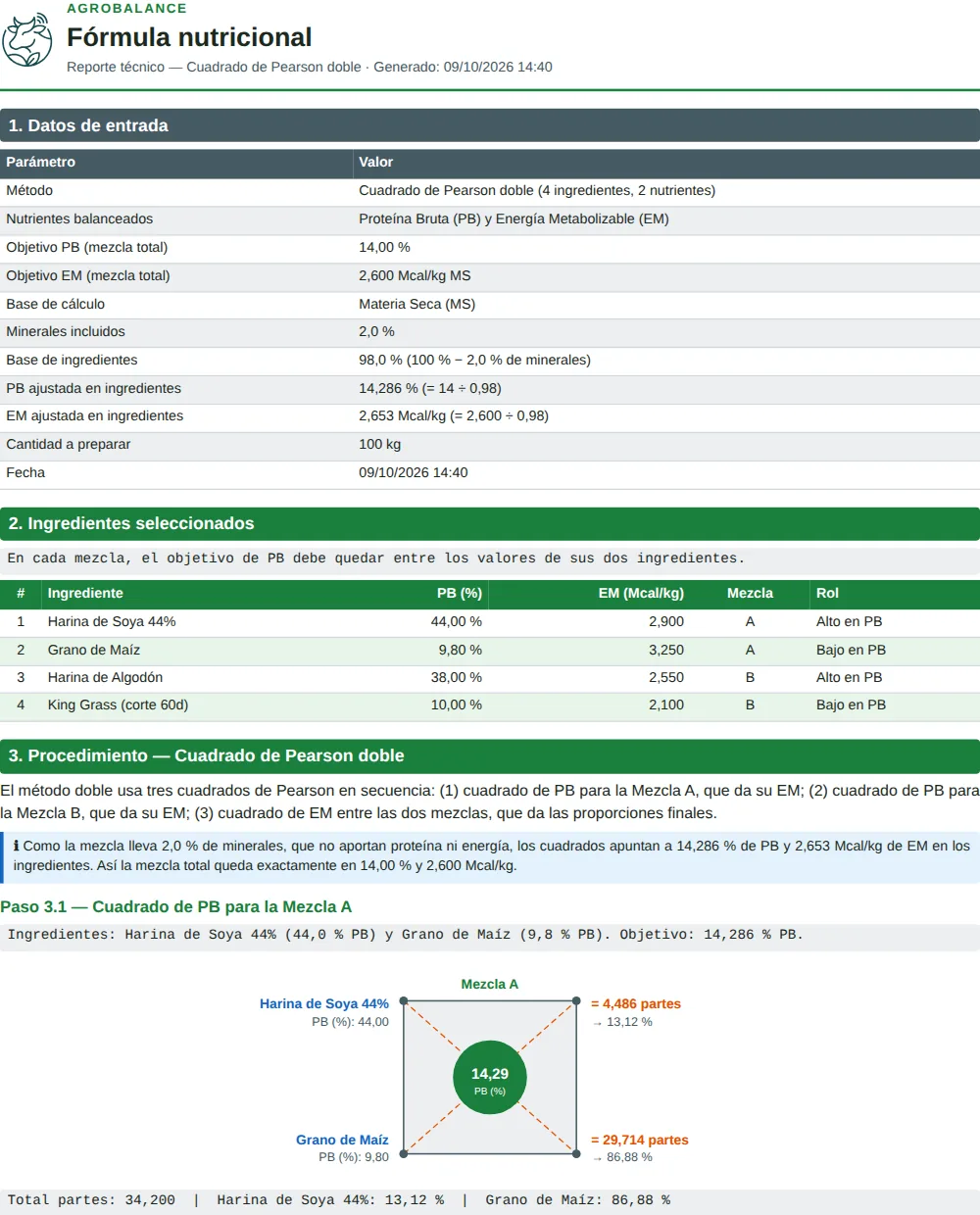The image size is (980, 1215).
Task: Click the "= 29,714 partes" result
Action: (640, 1140)
